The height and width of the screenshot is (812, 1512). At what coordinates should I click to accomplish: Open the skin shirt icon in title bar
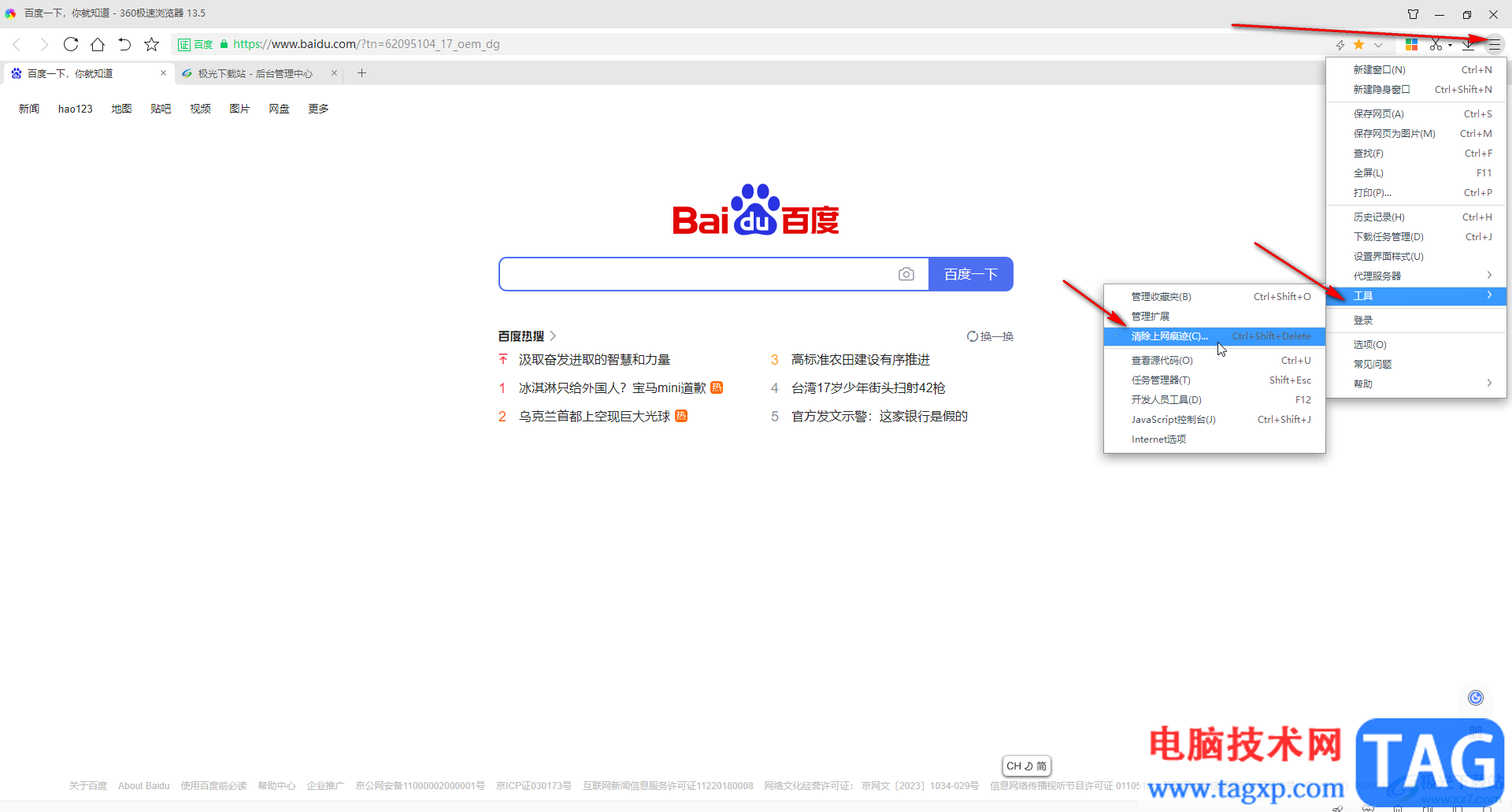coord(1413,14)
